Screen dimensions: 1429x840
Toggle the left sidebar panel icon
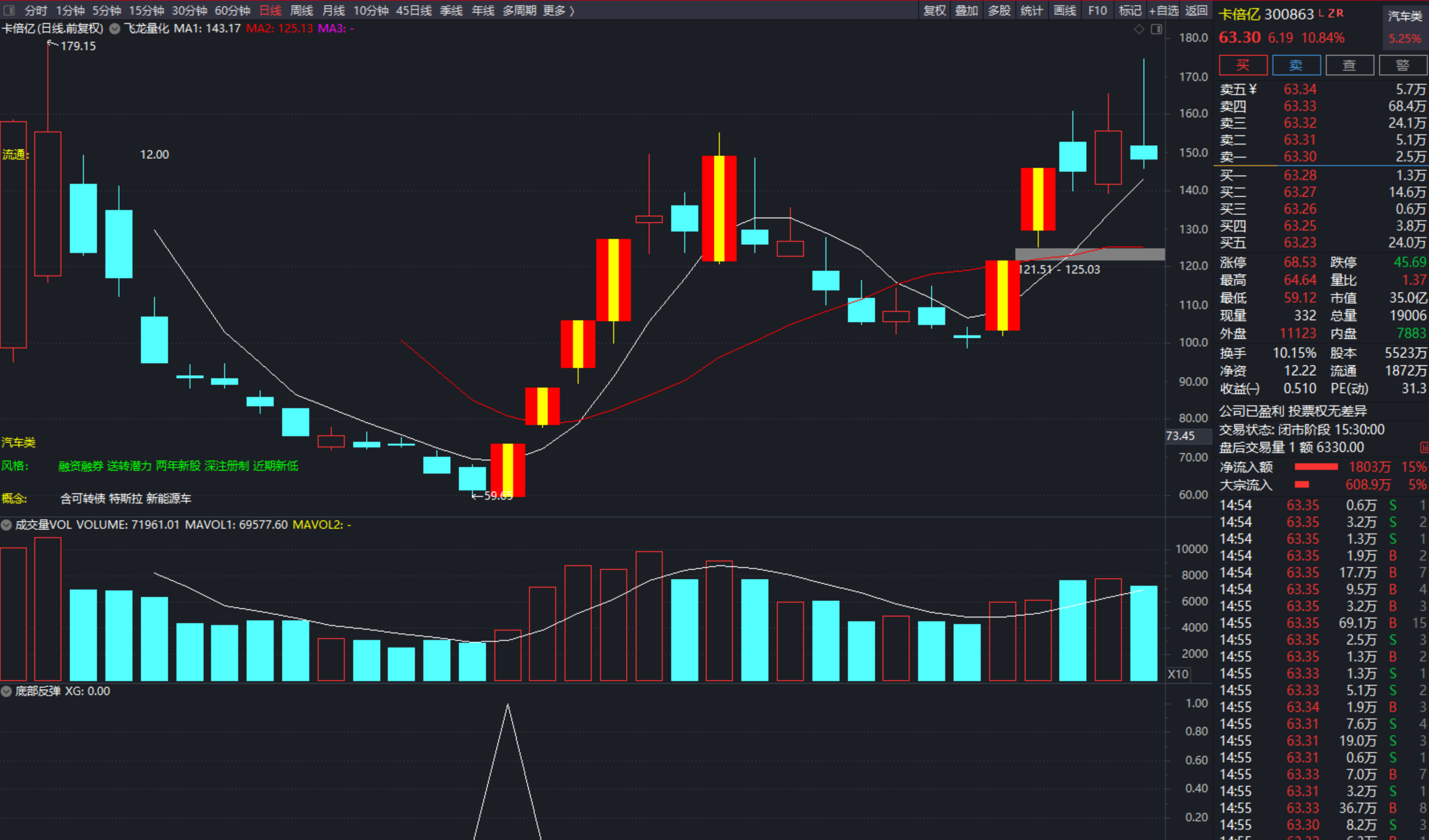click(9, 10)
